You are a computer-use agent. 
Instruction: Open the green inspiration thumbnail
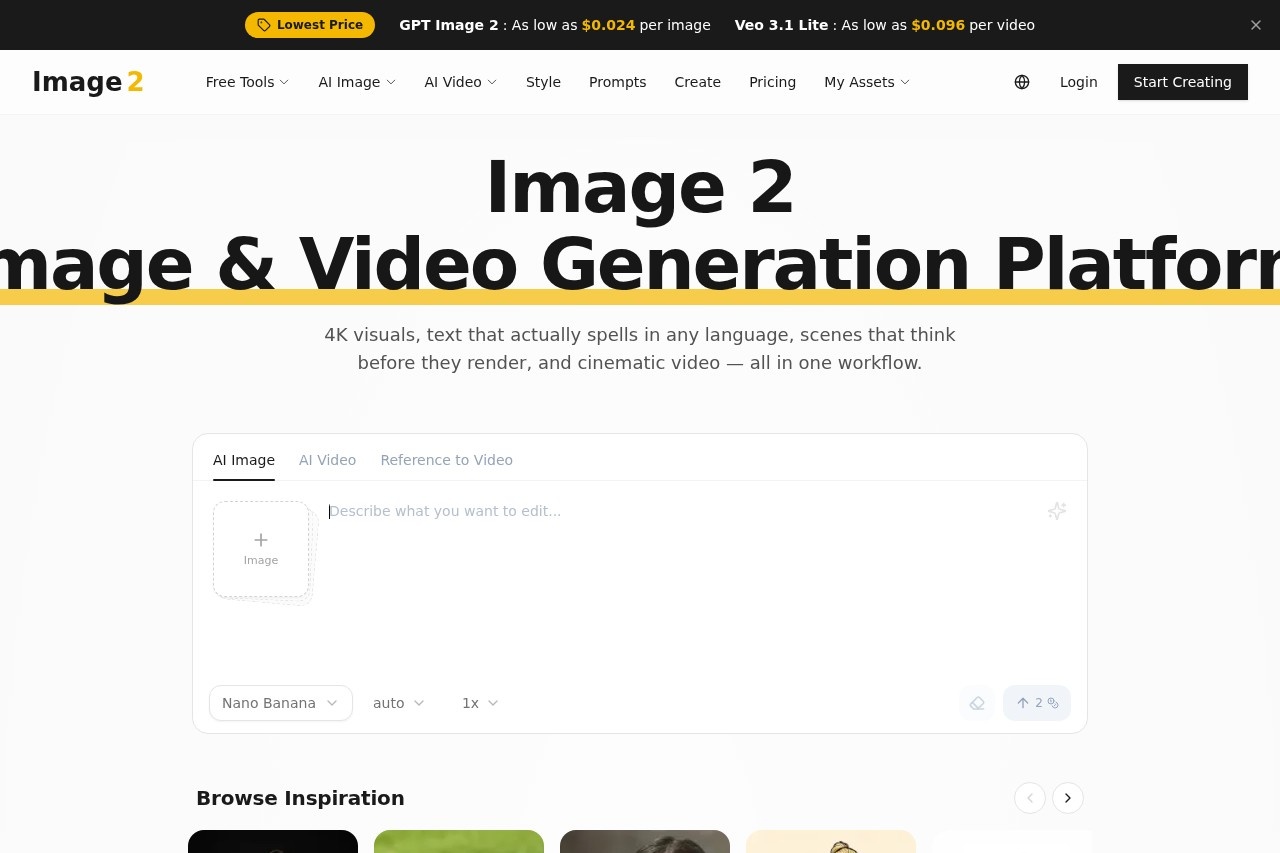click(459, 841)
